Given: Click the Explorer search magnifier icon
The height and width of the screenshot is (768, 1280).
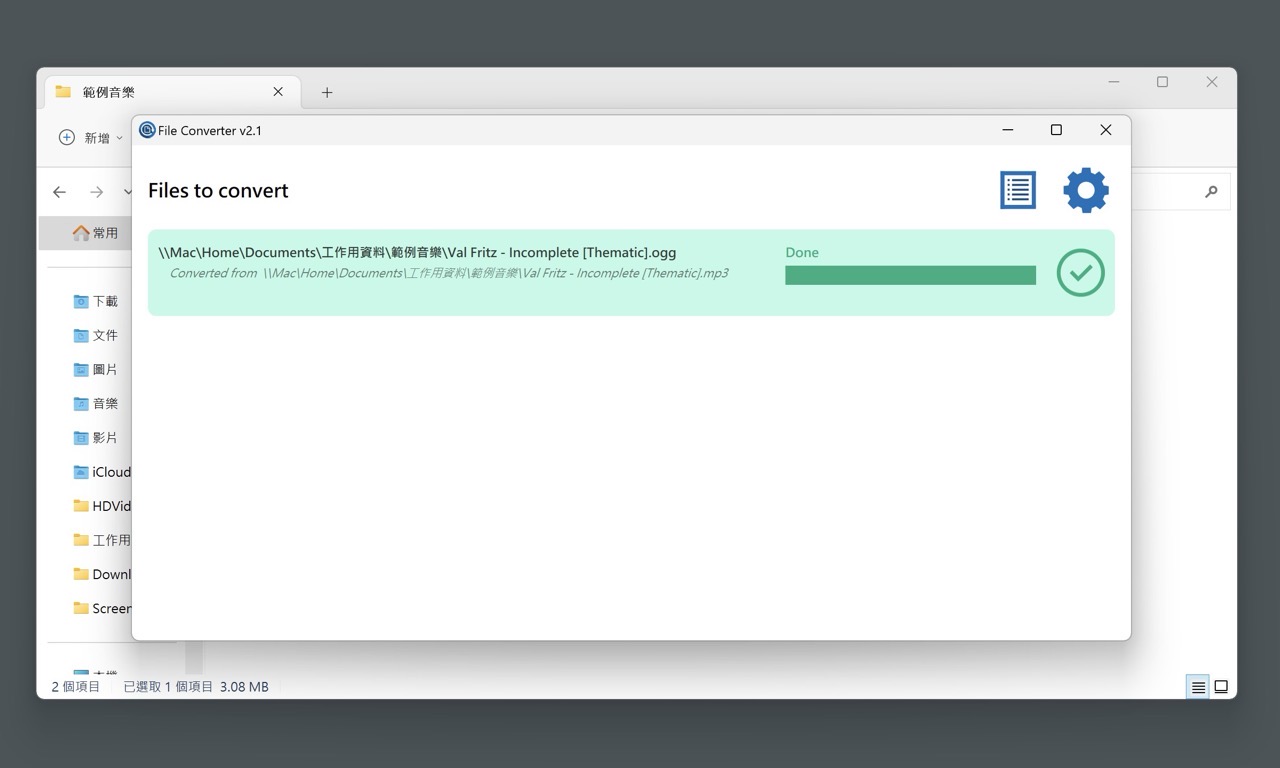Looking at the screenshot, I should (1211, 192).
